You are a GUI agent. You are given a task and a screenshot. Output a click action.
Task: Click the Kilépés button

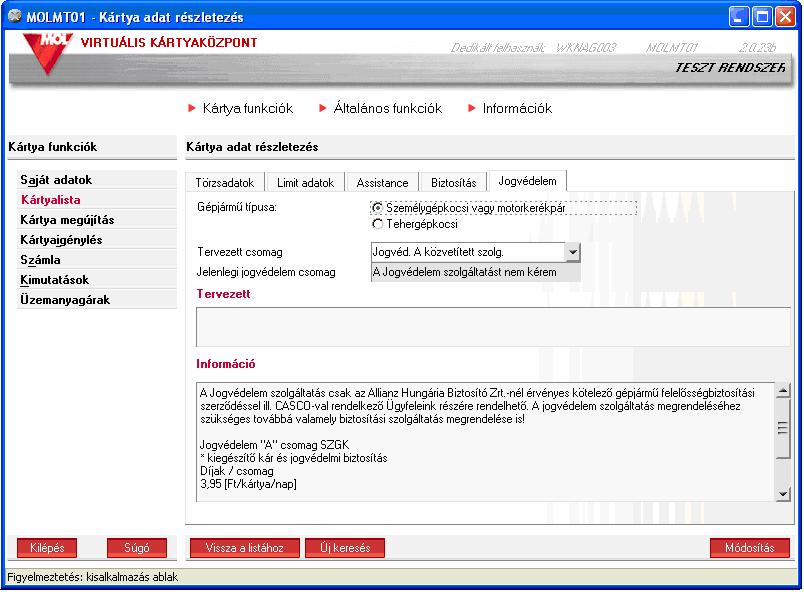pyautogui.click(x=47, y=547)
